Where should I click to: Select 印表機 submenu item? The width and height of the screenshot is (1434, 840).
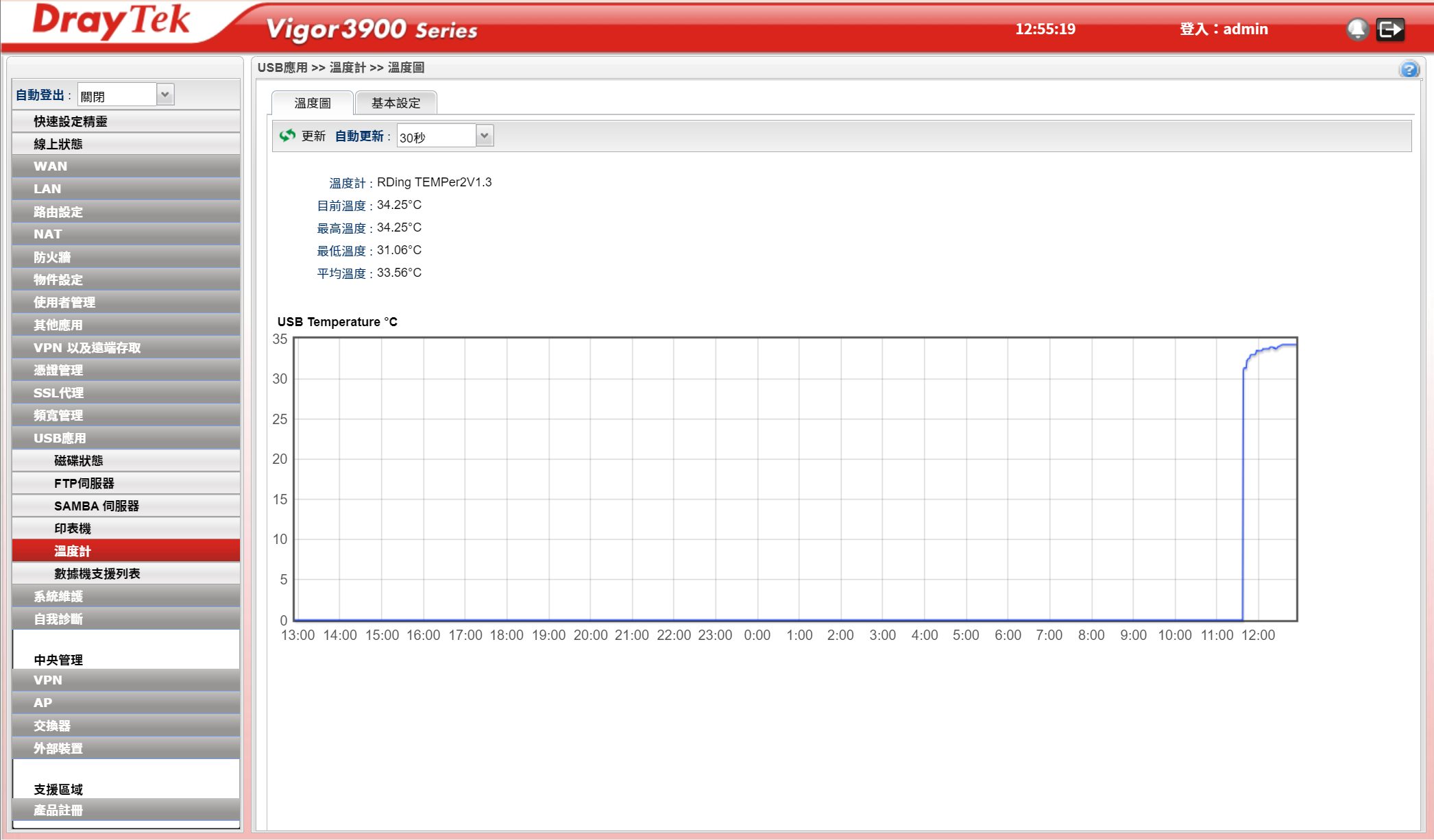coord(126,528)
